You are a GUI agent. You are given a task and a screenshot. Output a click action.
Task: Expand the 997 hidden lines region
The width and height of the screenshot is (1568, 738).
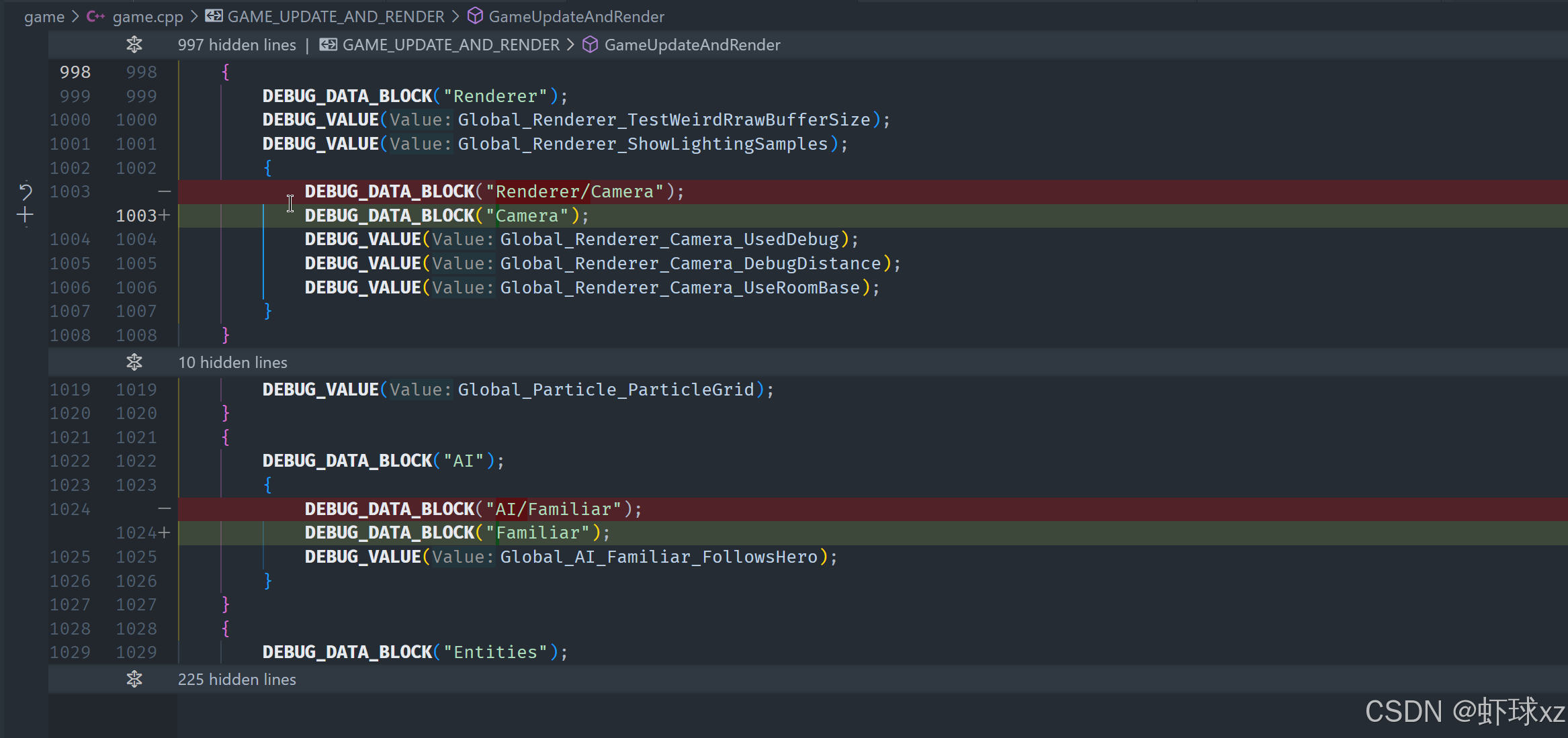236,45
